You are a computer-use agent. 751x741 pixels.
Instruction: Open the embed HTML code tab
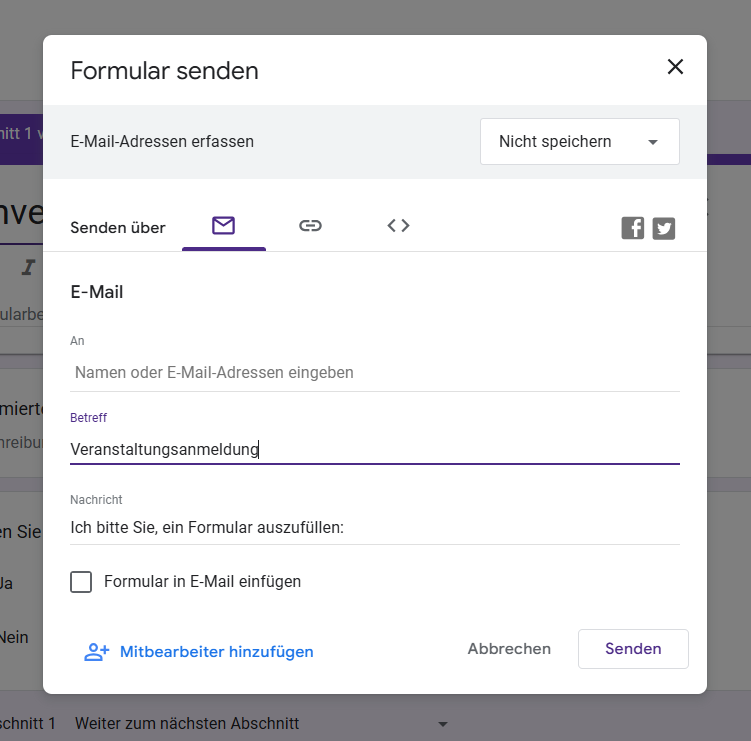[398, 226]
